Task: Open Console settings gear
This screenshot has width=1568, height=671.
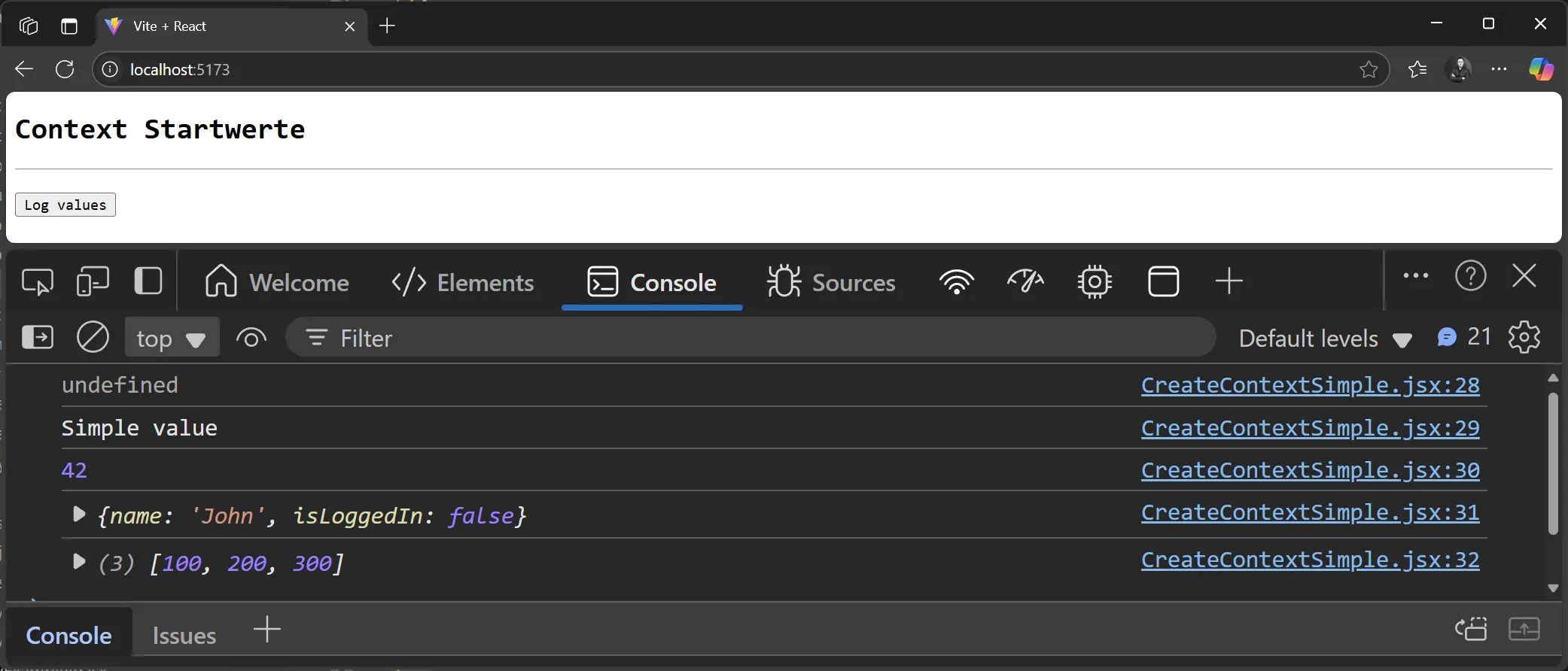Action: (1524, 337)
